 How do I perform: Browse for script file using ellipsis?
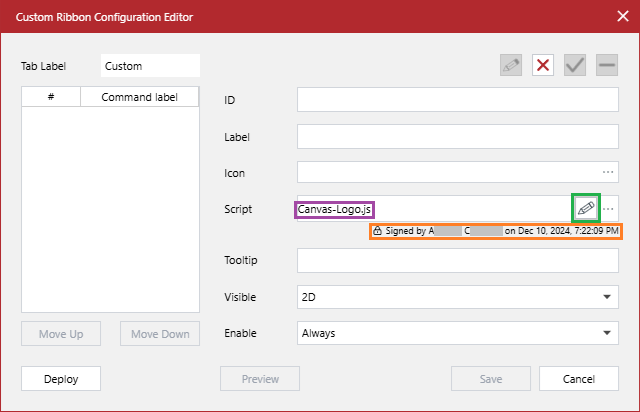[609, 208]
